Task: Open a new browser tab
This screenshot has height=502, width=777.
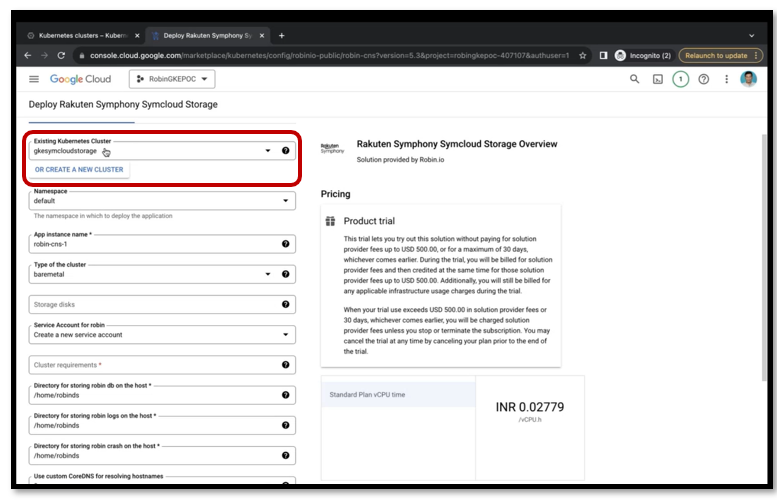Action: [281, 36]
